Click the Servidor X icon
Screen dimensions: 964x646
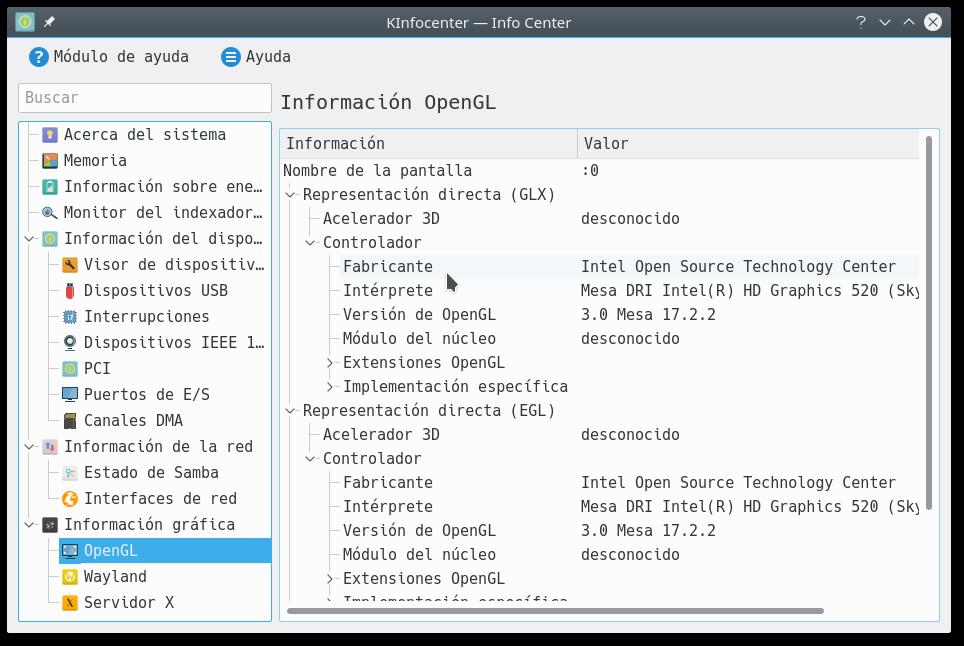69,603
